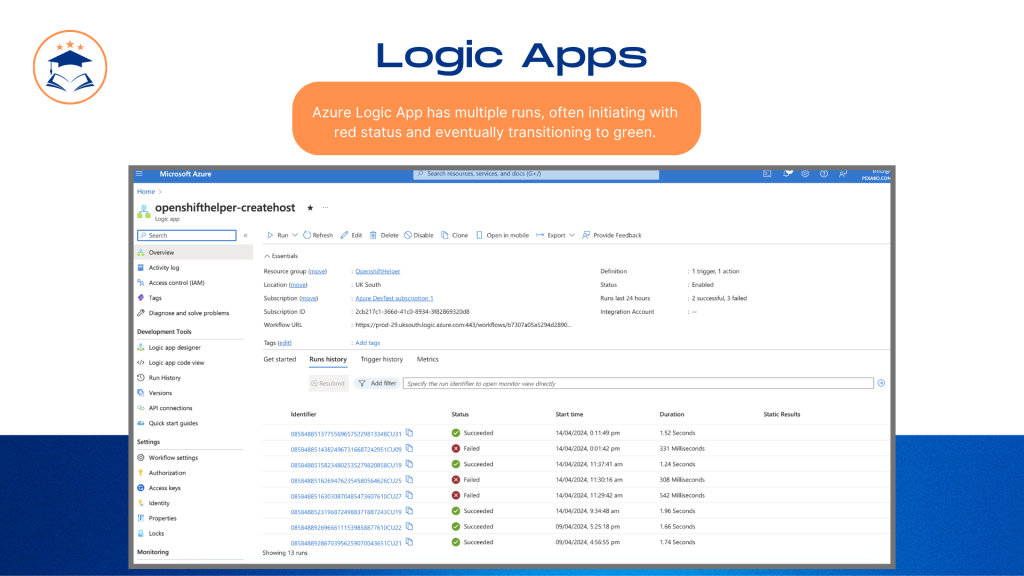Screen dimensions: 1024x576
Task: Copy the run identifier ending CU31
Action: (x=409, y=433)
